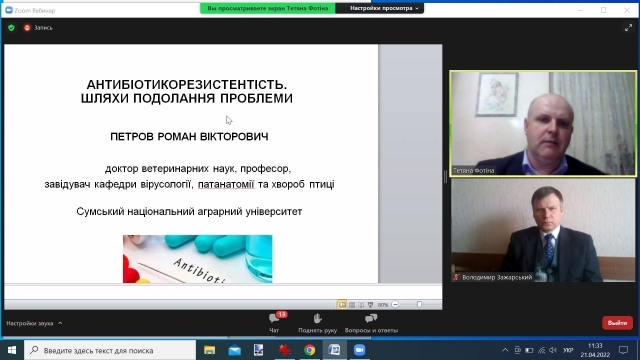This screenshot has width=640, height=360.
Task: Switch to Reading view icon
Action: coord(361,304)
